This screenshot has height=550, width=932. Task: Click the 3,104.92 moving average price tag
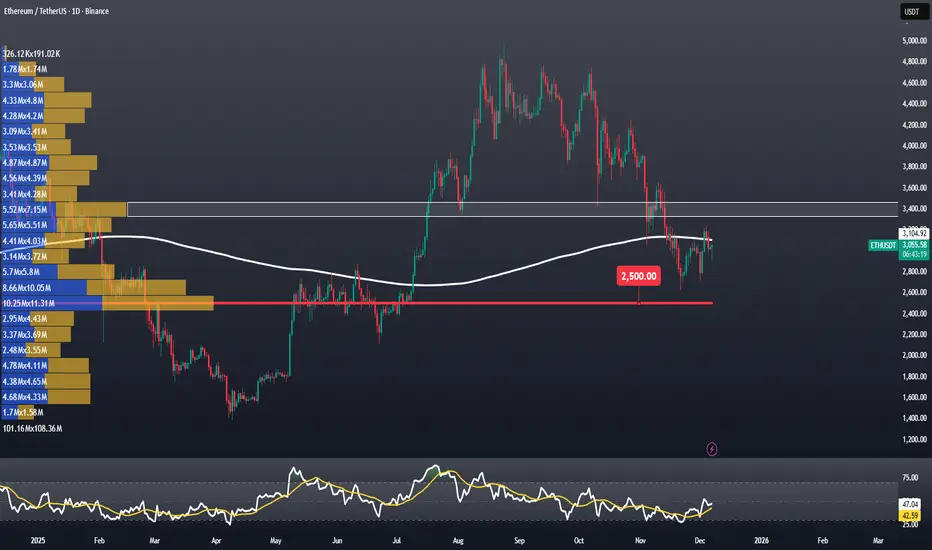(914, 234)
